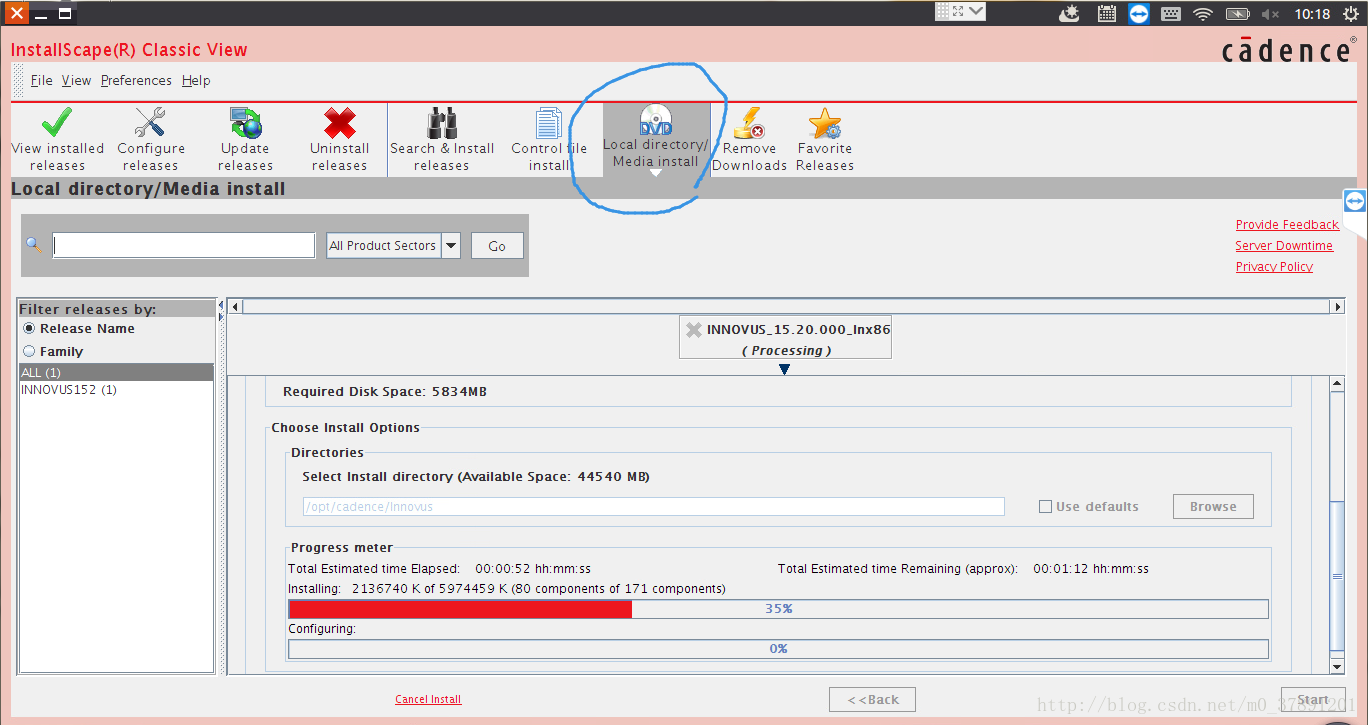This screenshot has width=1368, height=725.
Task: Open TeamViewer tray icon
Action: tap(1139, 14)
